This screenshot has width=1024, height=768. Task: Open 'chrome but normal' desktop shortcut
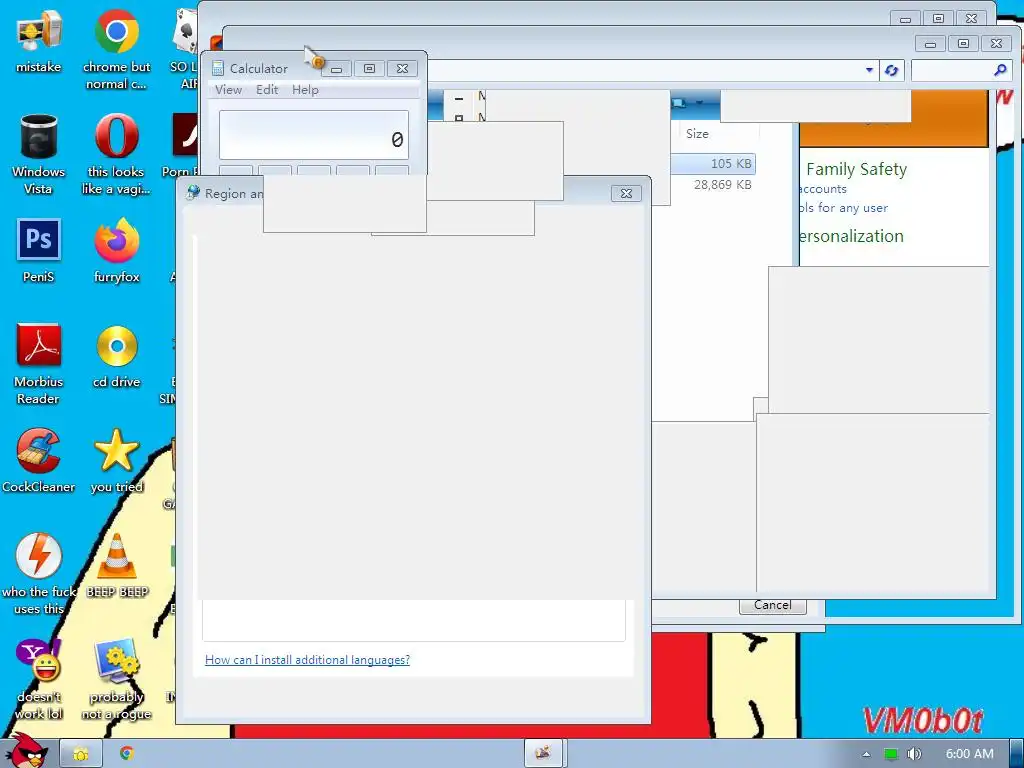tap(116, 49)
